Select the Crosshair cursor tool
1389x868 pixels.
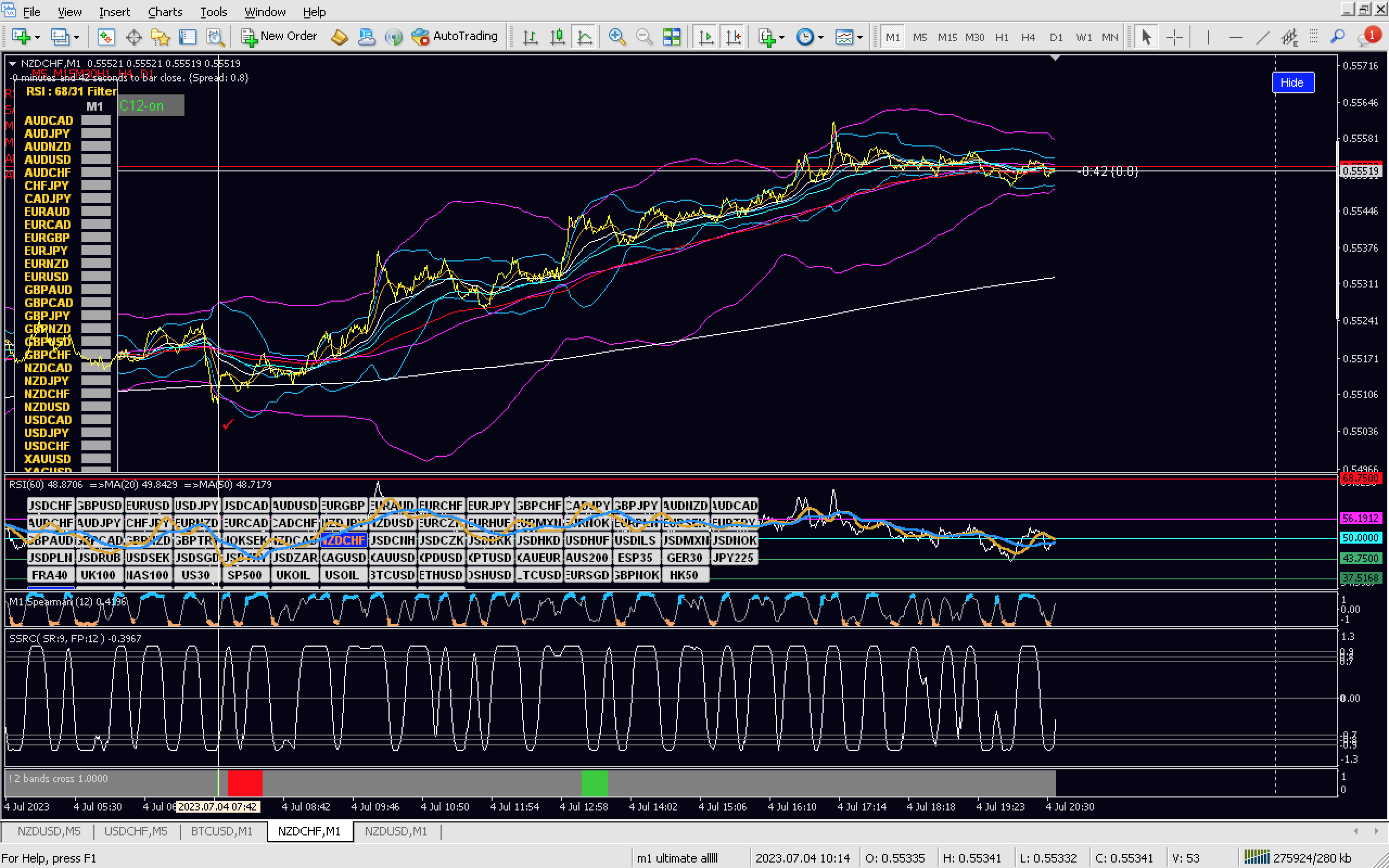point(1174,37)
